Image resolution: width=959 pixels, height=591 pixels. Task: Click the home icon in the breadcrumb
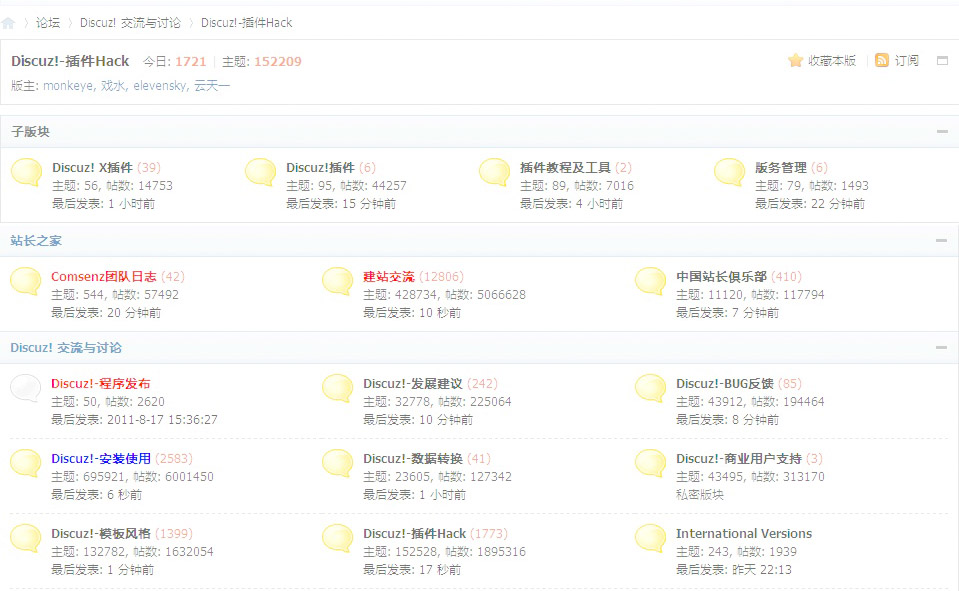pyautogui.click(x=9, y=23)
